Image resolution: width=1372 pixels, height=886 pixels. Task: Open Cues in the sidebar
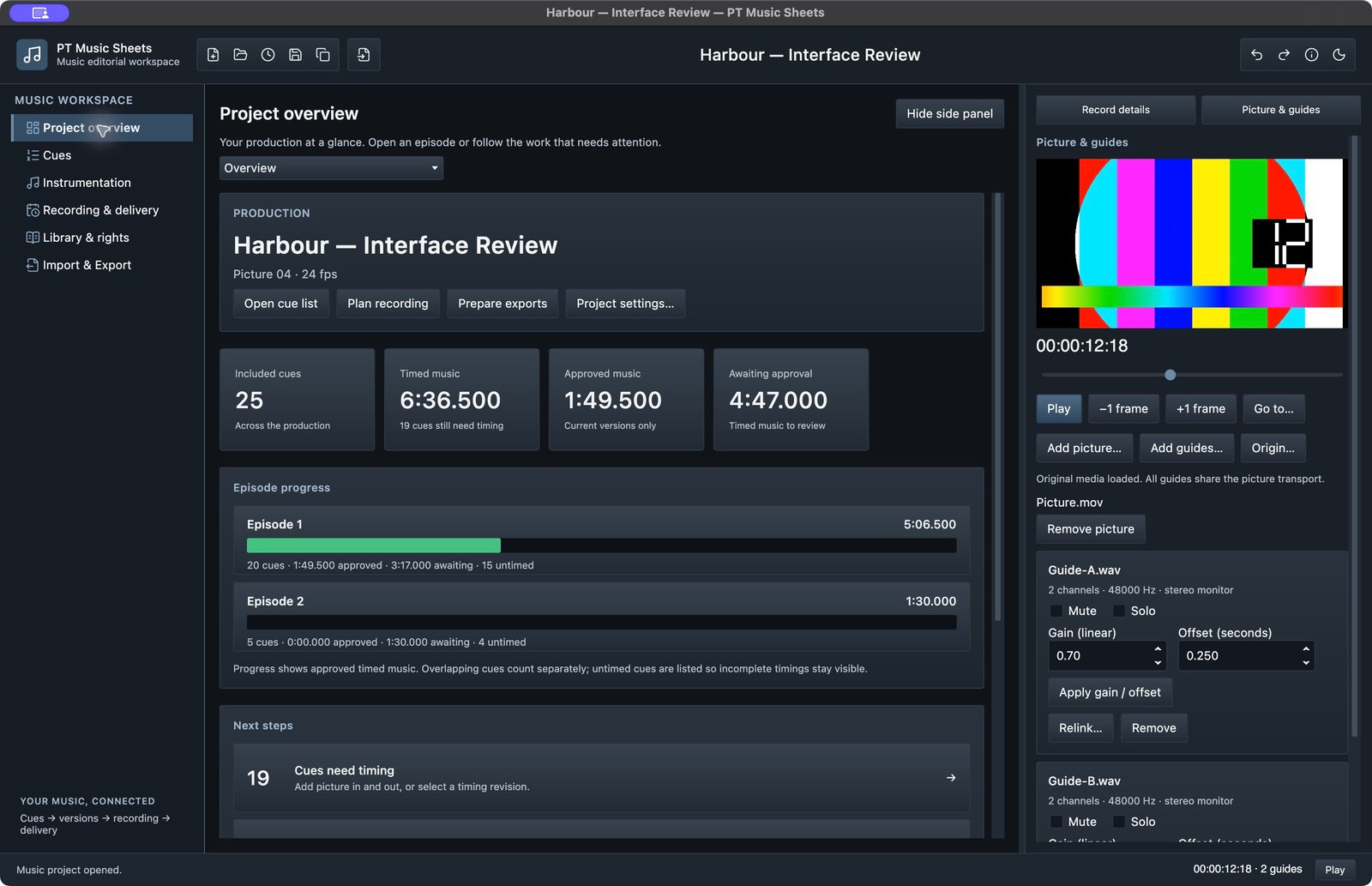[x=102, y=155]
